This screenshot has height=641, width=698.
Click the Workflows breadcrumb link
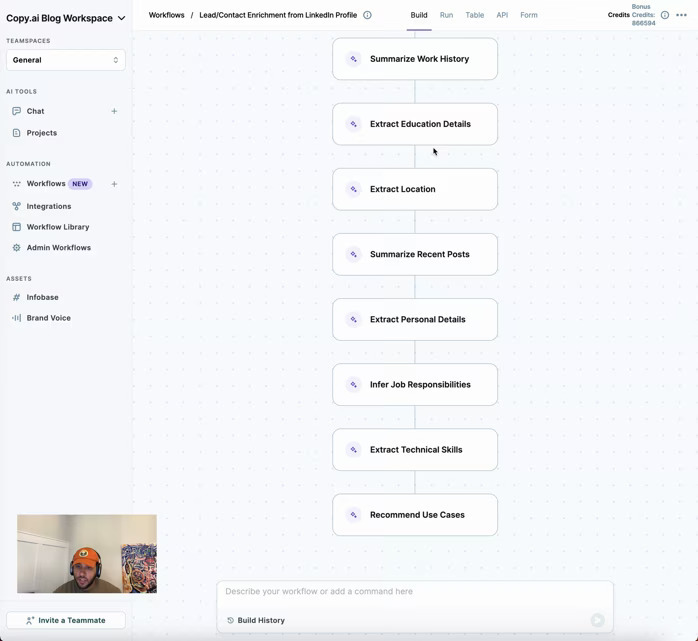click(167, 15)
